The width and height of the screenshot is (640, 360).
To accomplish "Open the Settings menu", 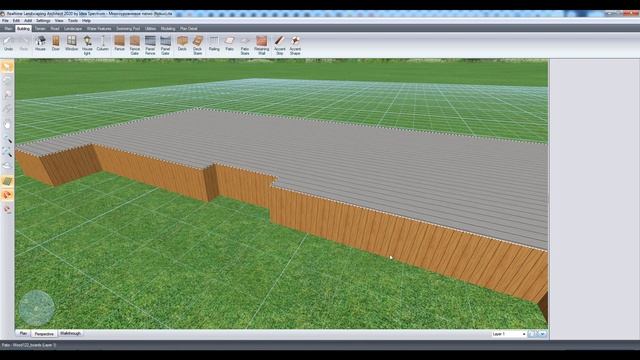I will coord(43,20).
